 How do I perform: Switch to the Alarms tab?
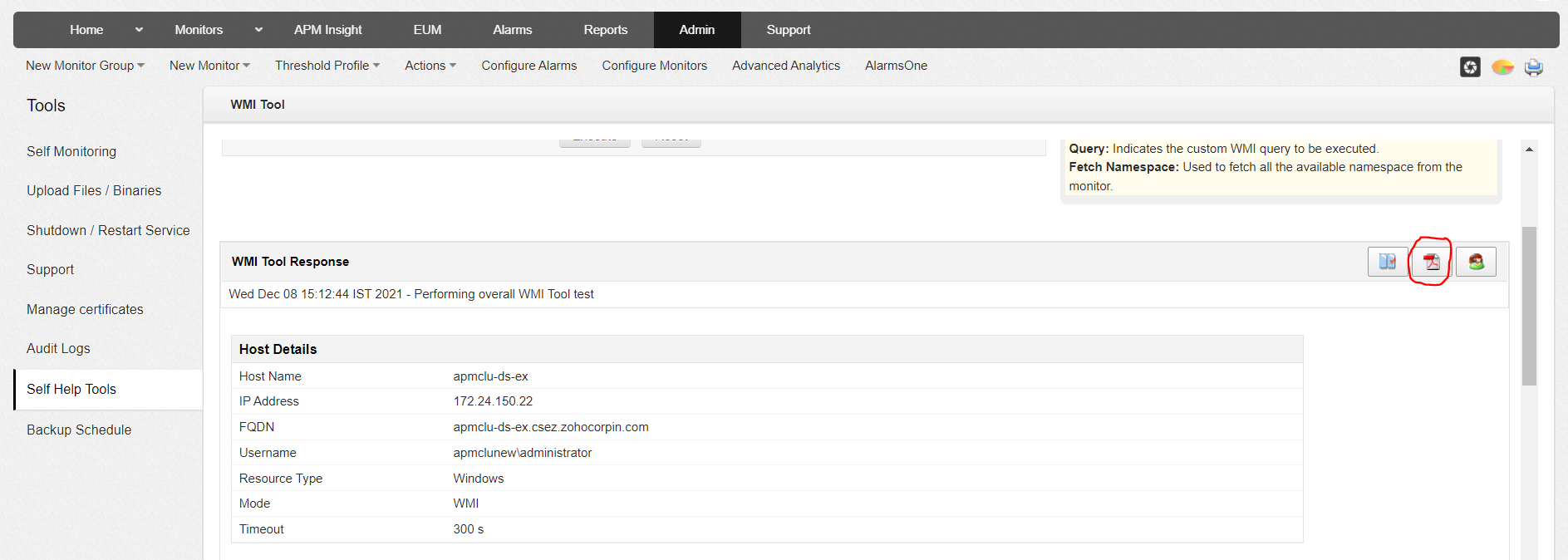coord(512,30)
